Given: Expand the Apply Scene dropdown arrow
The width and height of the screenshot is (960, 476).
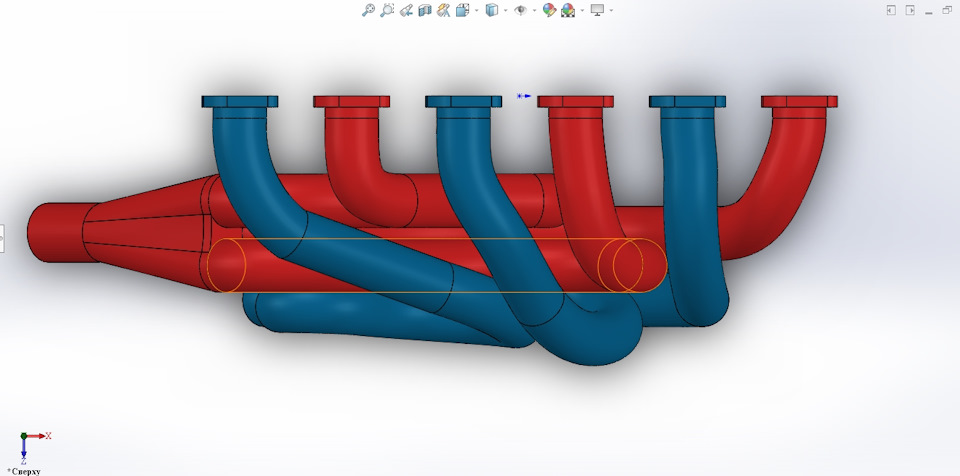Looking at the screenshot, I should click(x=582, y=10).
